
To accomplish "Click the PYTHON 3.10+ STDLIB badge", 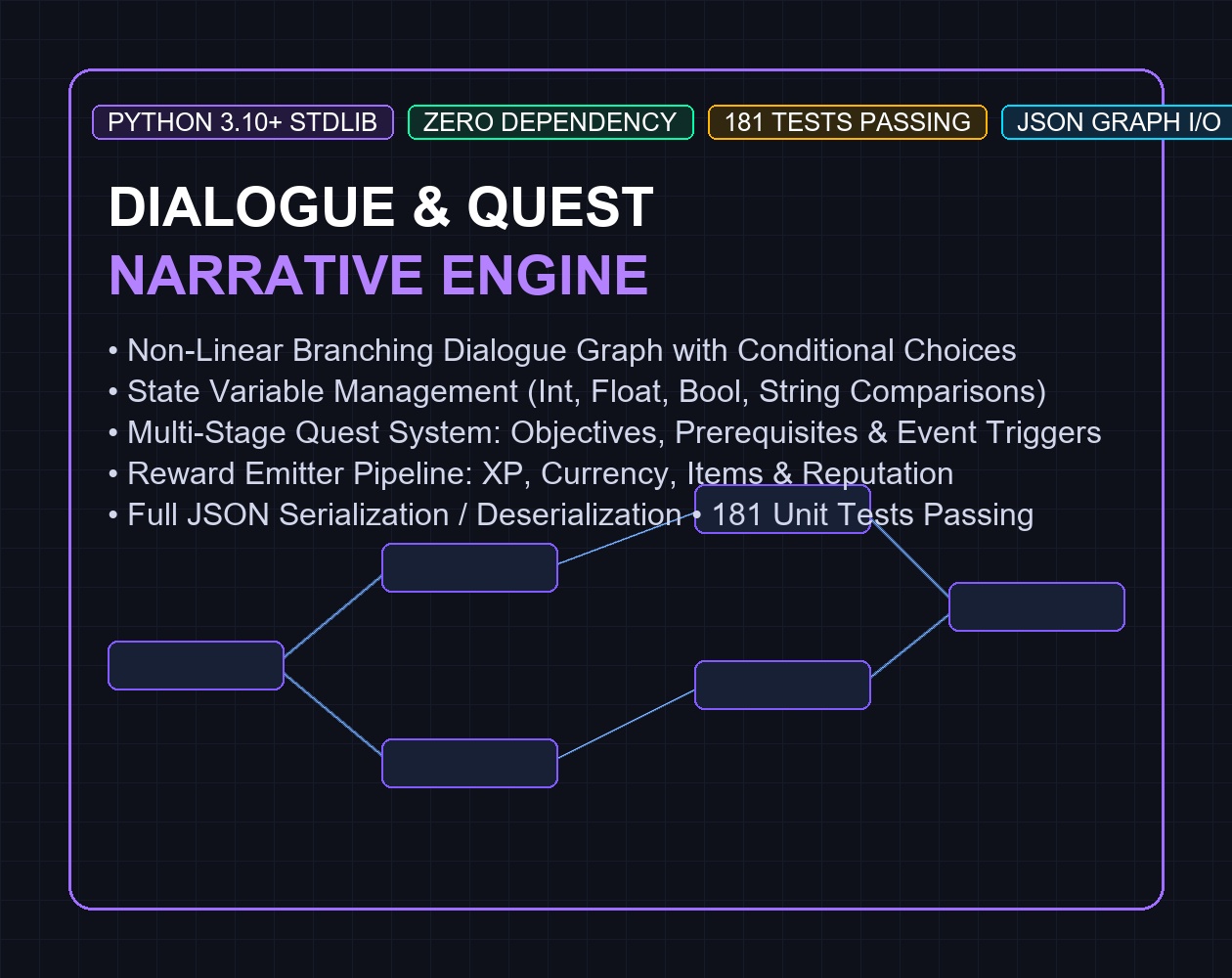I will (x=242, y=122).
